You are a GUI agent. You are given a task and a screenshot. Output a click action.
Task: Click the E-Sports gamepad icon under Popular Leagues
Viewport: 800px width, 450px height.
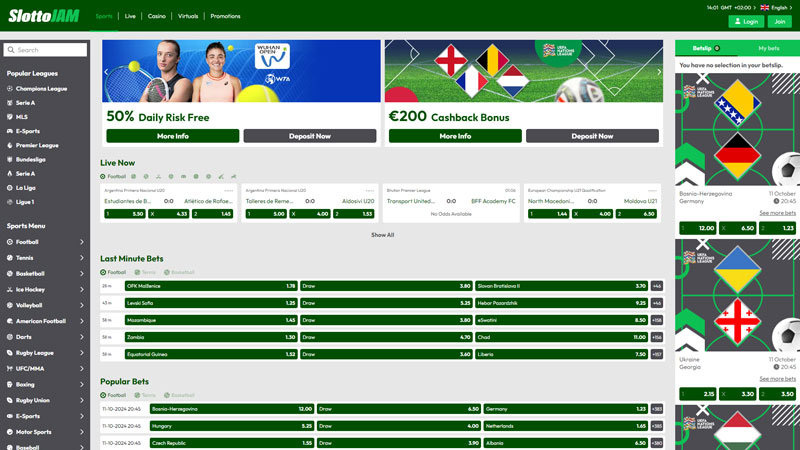(x=9, y=131)
